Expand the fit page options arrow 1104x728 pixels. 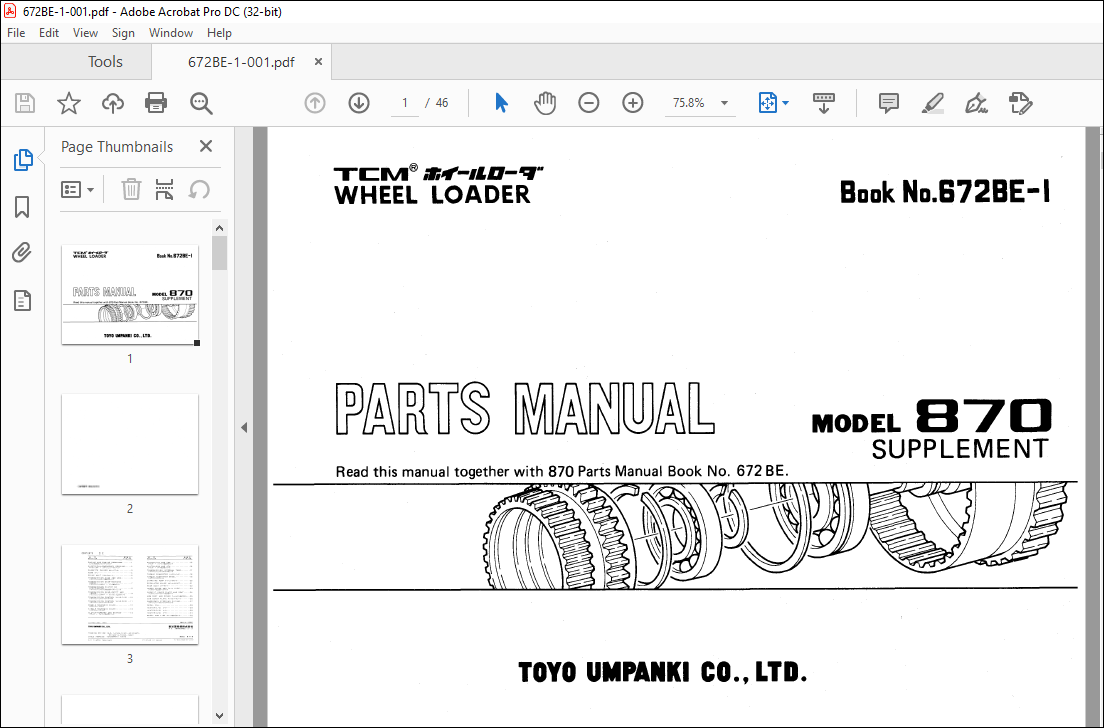click(786, 103)
